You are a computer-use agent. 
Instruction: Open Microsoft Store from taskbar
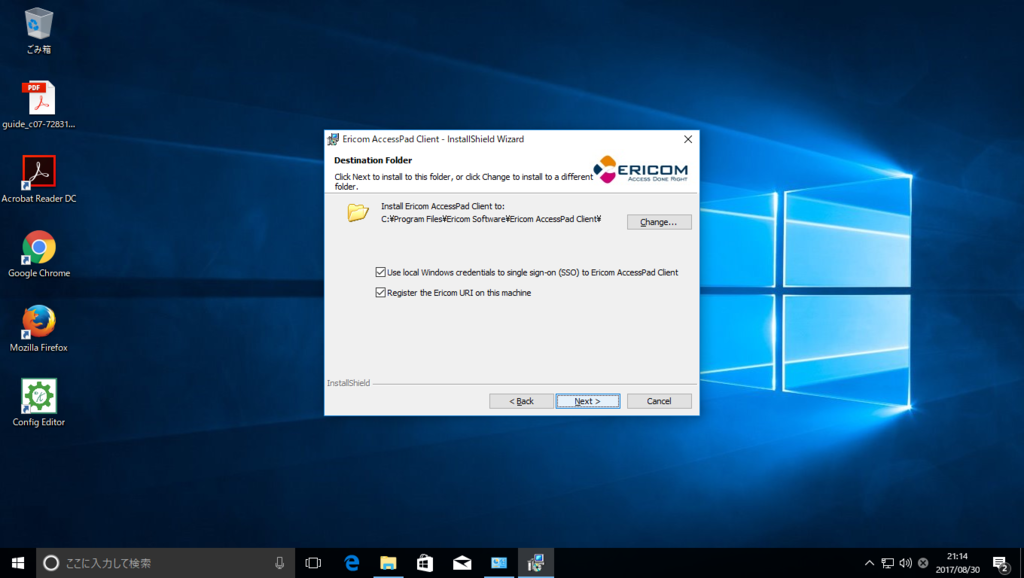pyautogui.click(x=425, y=563)
